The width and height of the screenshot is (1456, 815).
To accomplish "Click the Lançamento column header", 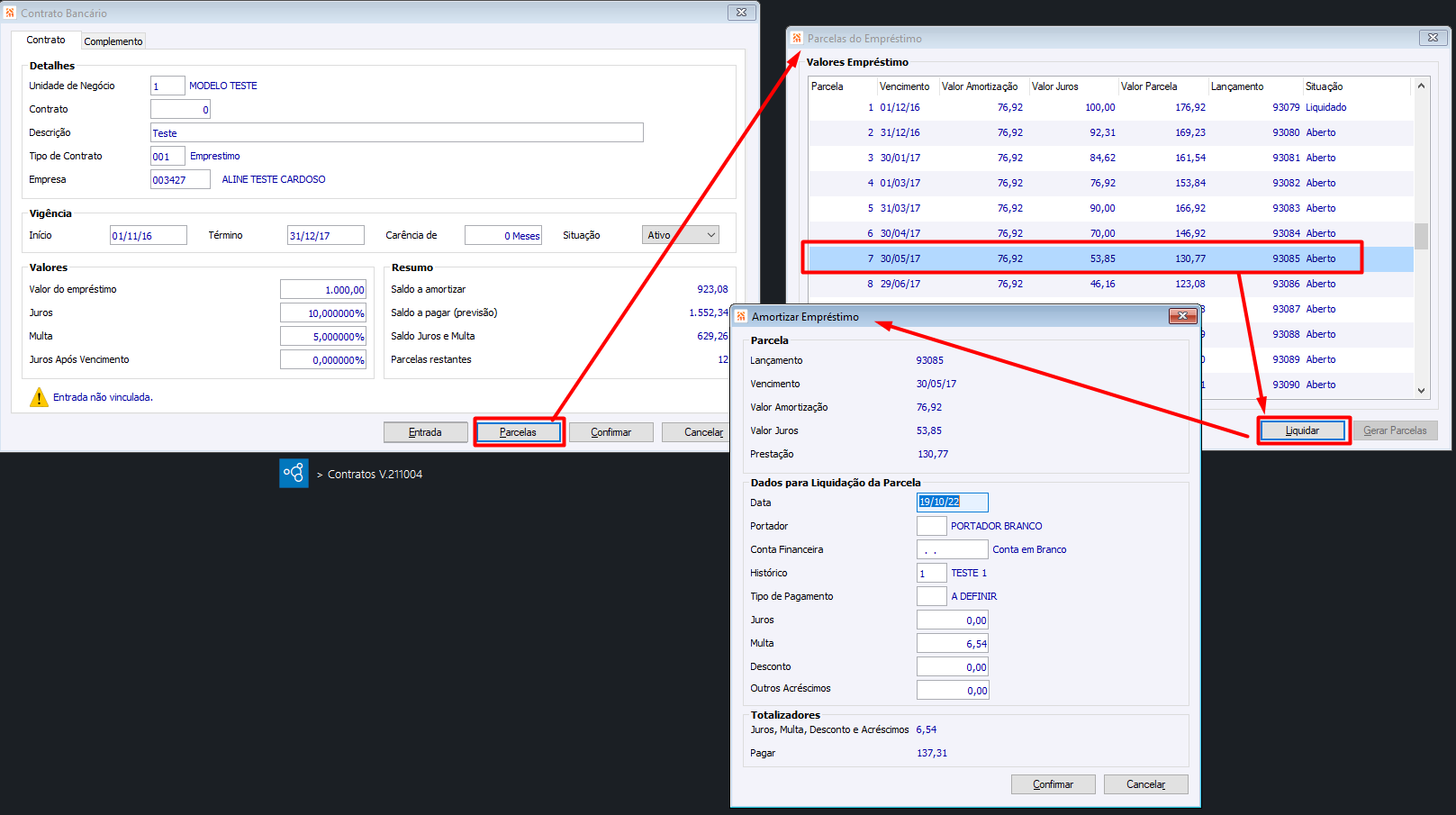I will (1255, 86).
